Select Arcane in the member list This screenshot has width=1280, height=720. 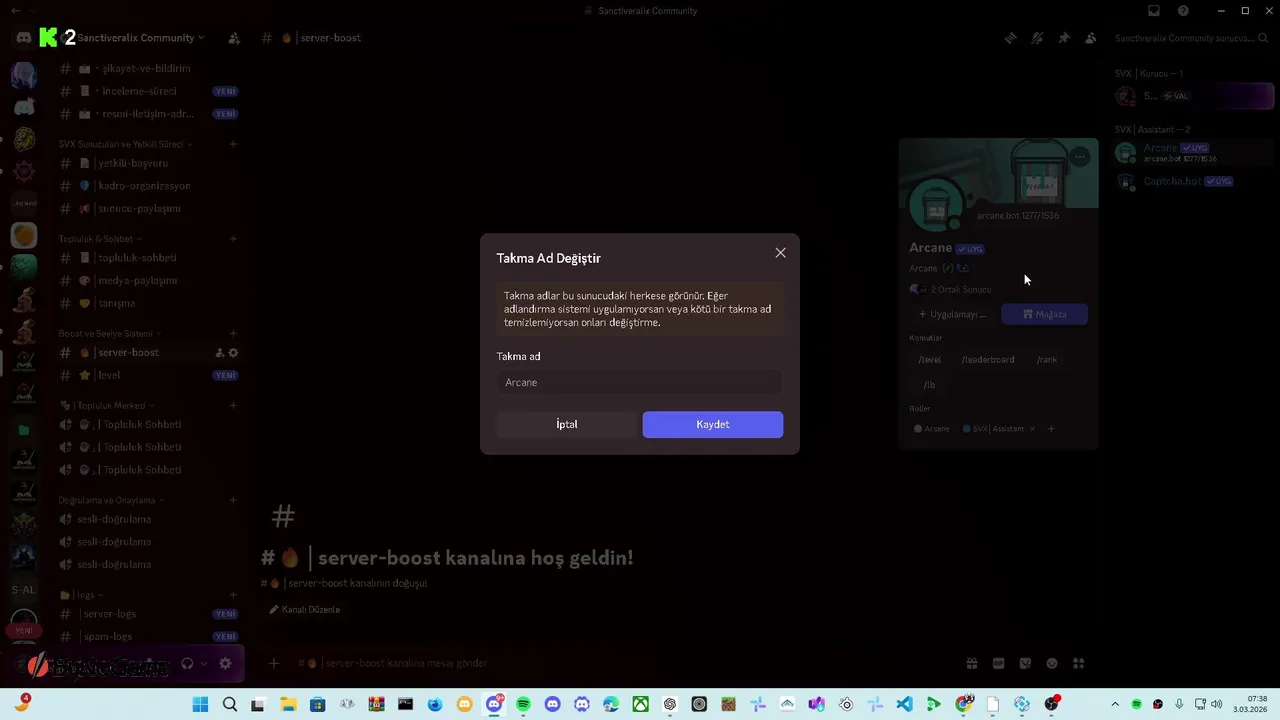coord(1195,152)
